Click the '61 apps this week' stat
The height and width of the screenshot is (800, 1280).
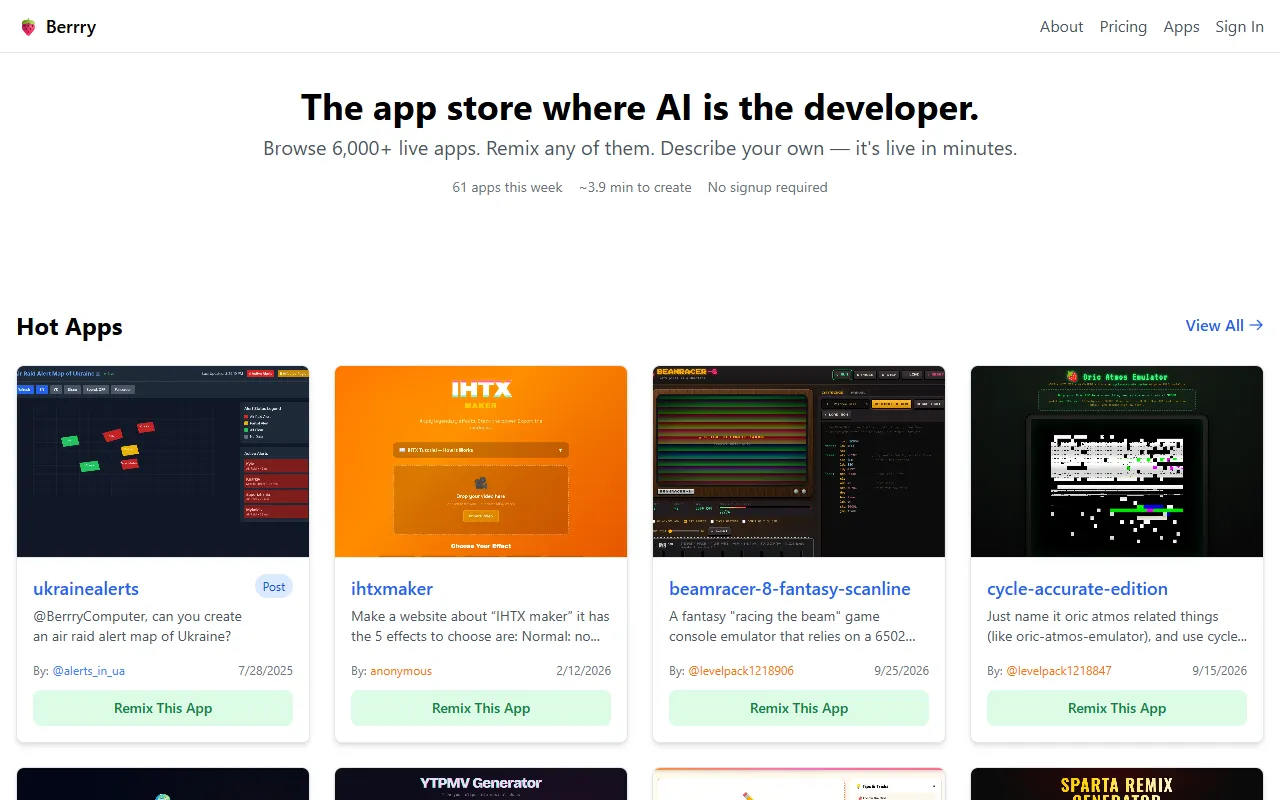507,187
